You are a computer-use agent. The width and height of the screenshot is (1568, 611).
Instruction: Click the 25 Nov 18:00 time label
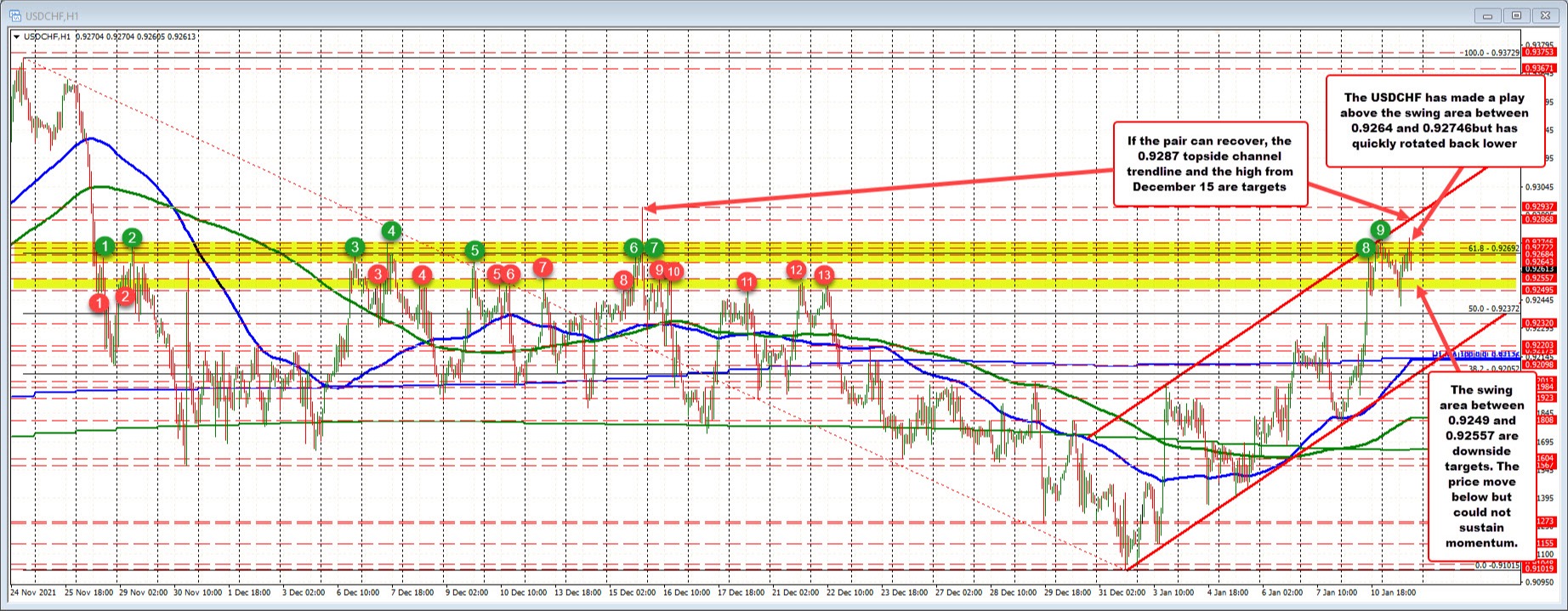pos(88,592)
